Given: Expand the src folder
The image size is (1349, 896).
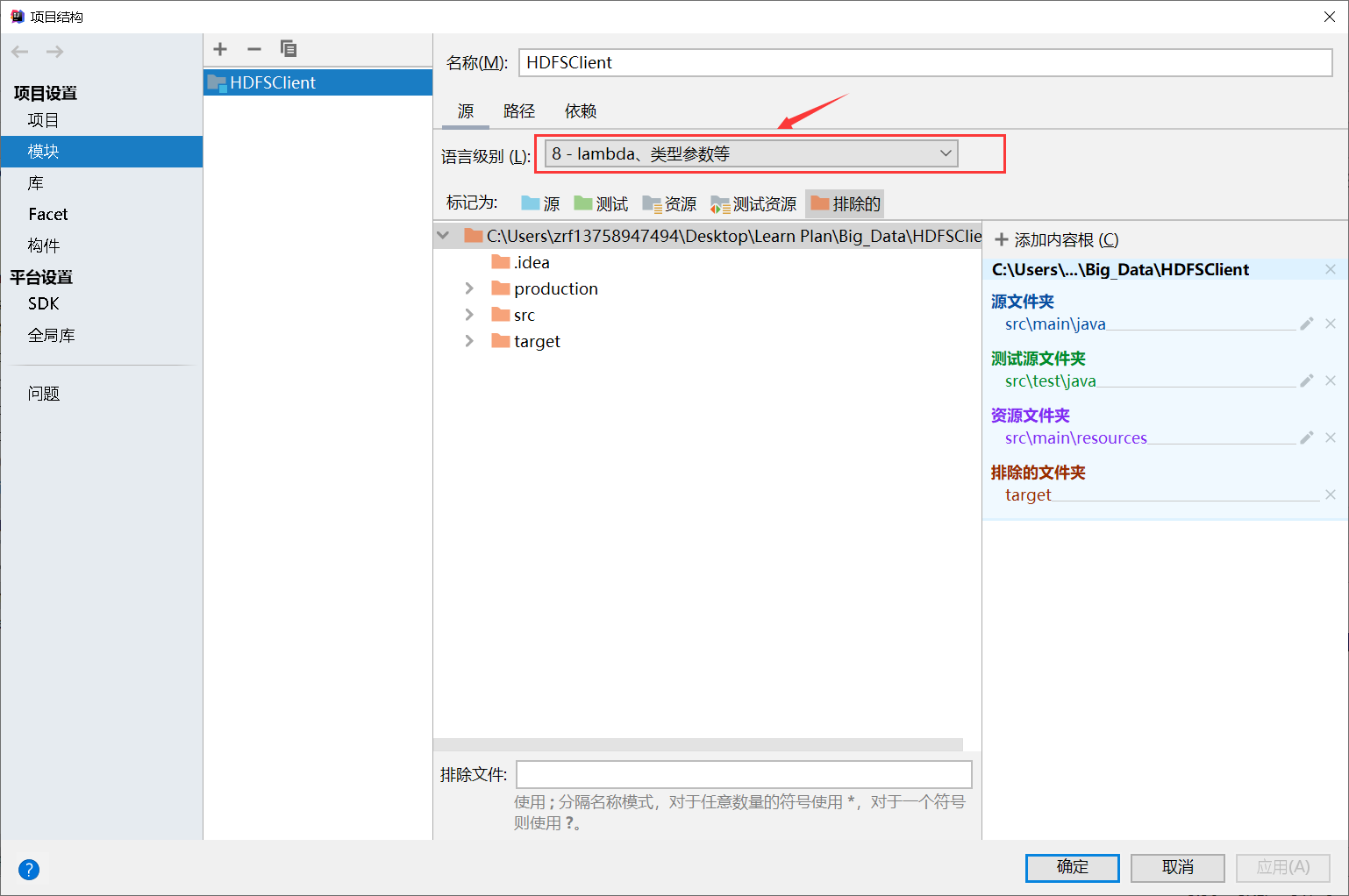Looking at the screenshot, I should (x=469, y=315).
